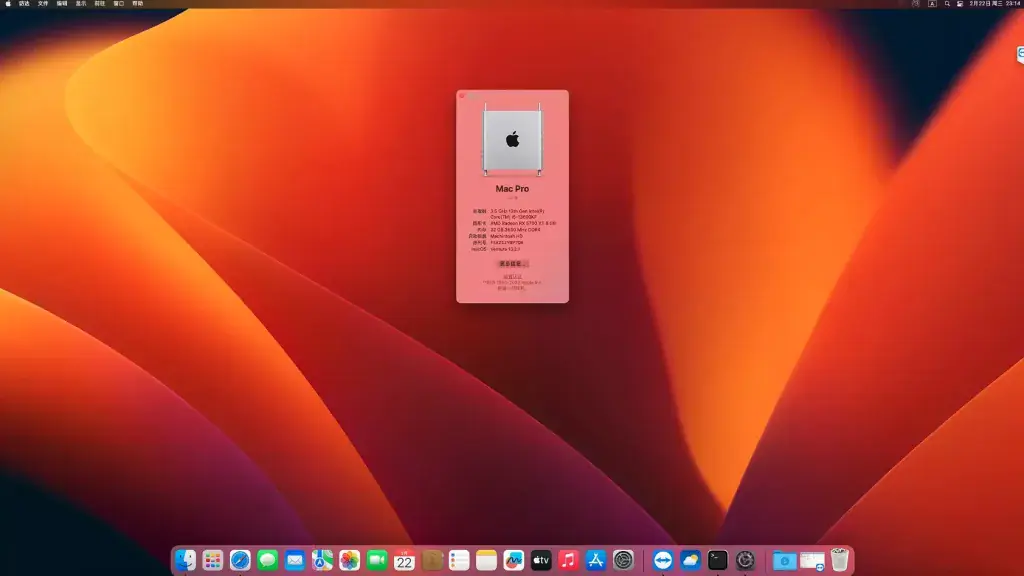Viewport: 1024px width, 576px height.
Task: Open the Notes app
Action: [x=487, y=560]
